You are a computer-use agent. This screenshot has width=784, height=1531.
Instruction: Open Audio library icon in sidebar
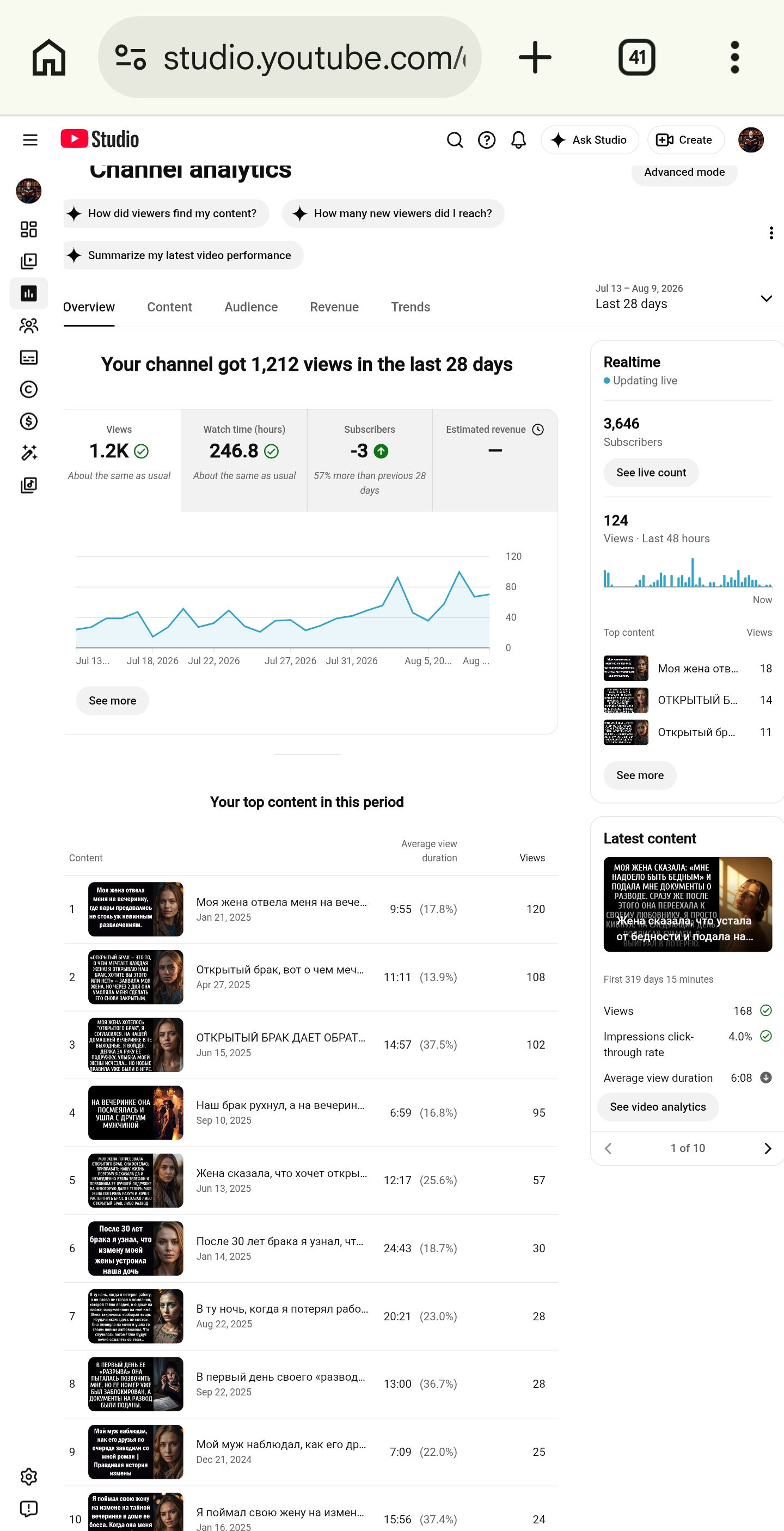[x=28, y=486]
